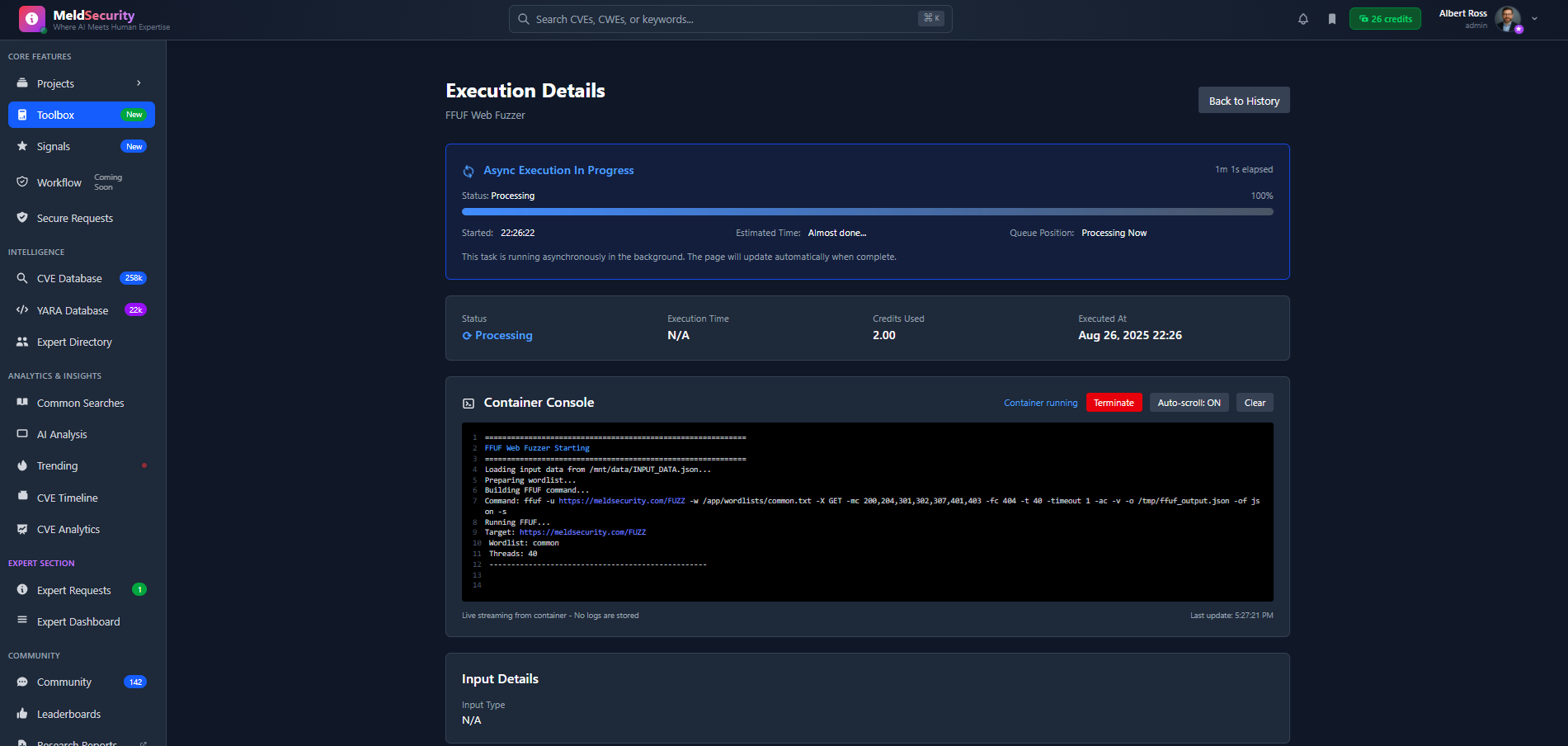Open CVE Analytics page
Image resolution: width=1568 pixels, height=746 pixels.
pyautogui.click(x=82, y=529)
